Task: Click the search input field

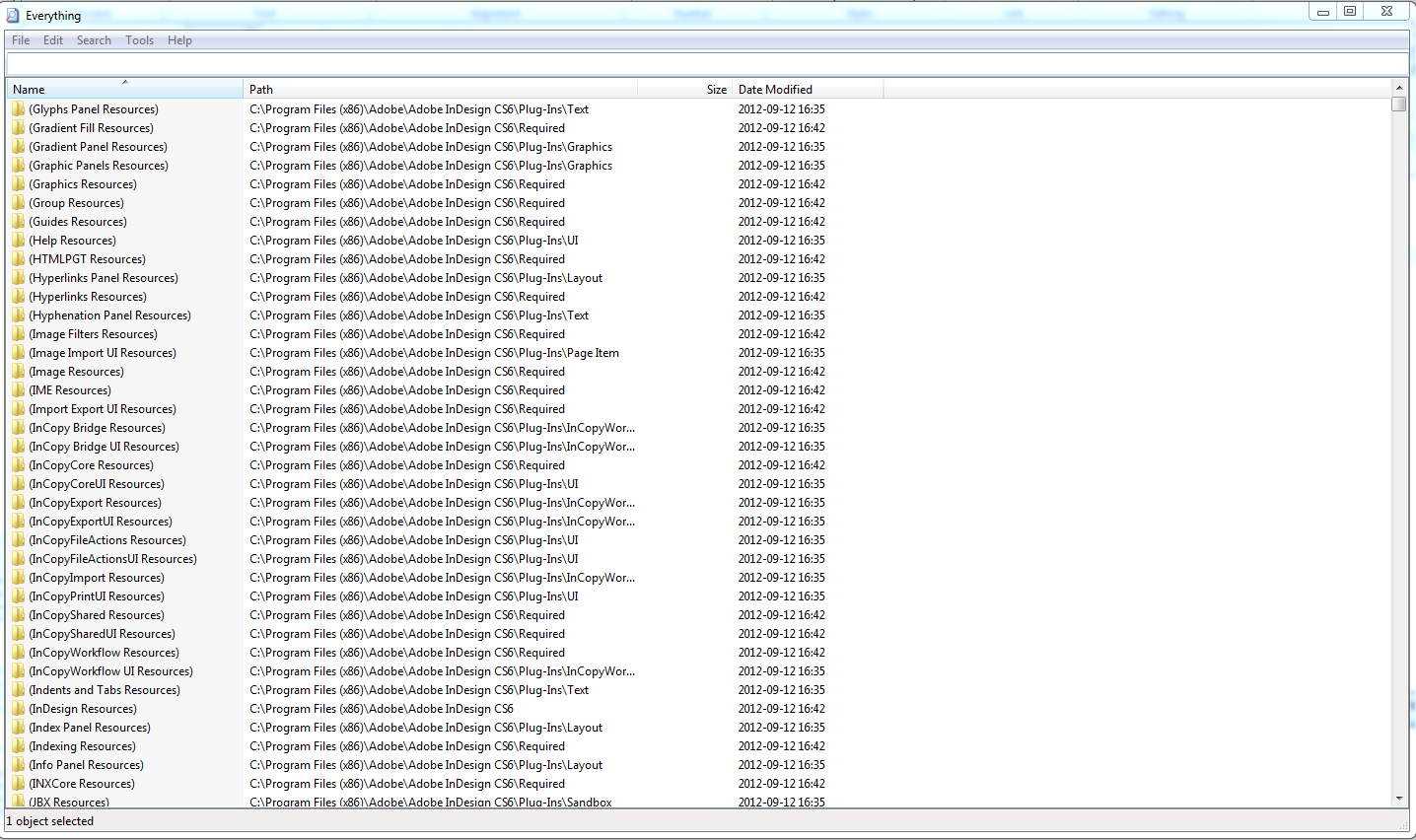Action: pyautogui.click(x=707, y=64)
